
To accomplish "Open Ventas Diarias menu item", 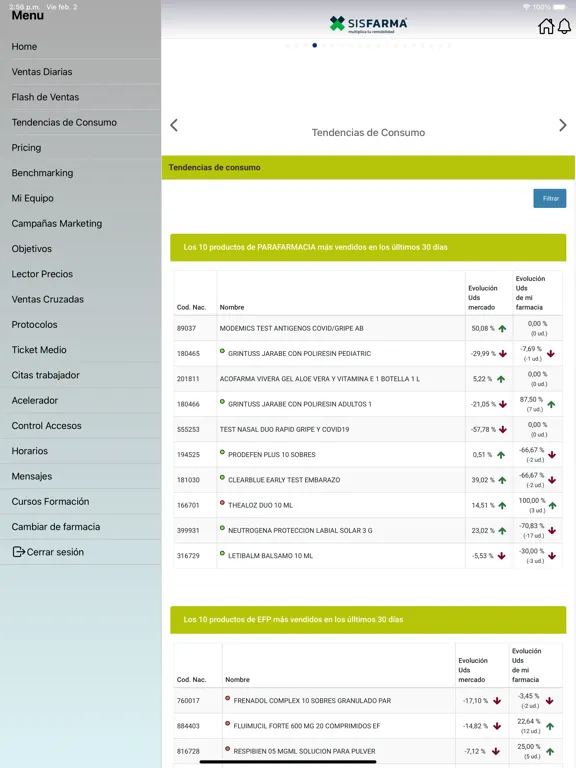I will [x=80, y=72].
